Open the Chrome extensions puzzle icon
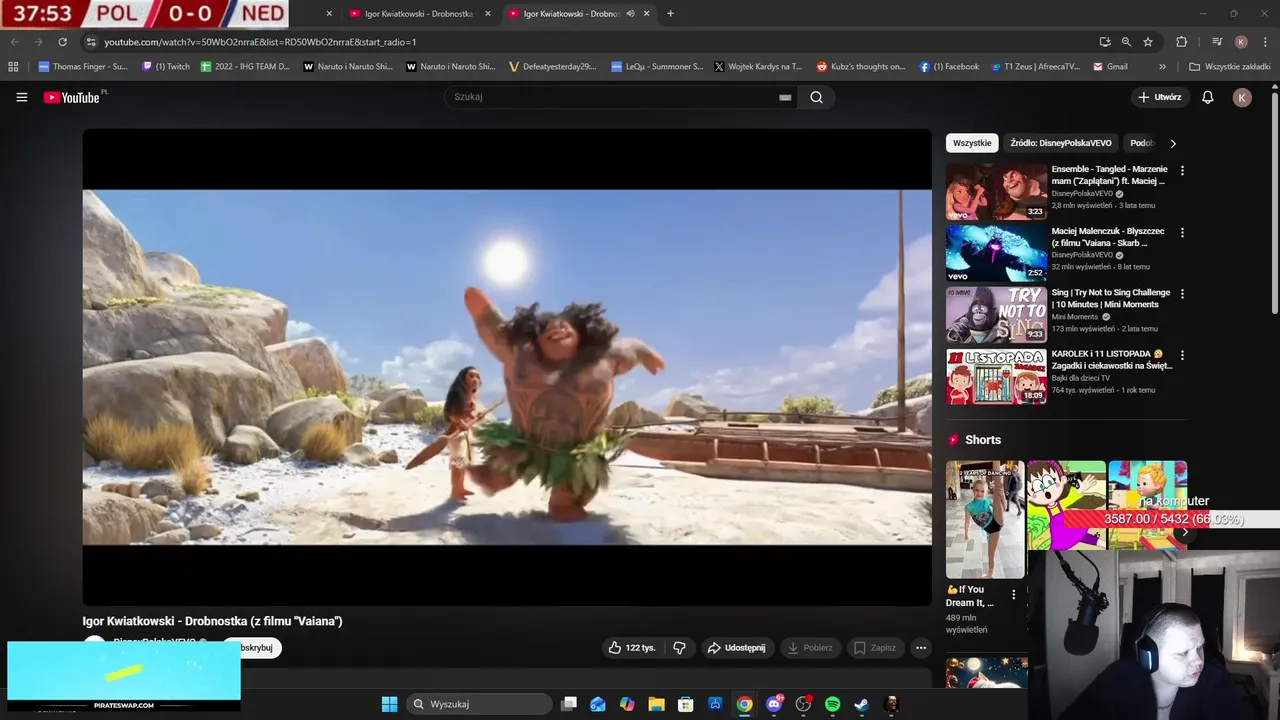The height and width of the screenshot is (720, 1280). [1181, 42]
